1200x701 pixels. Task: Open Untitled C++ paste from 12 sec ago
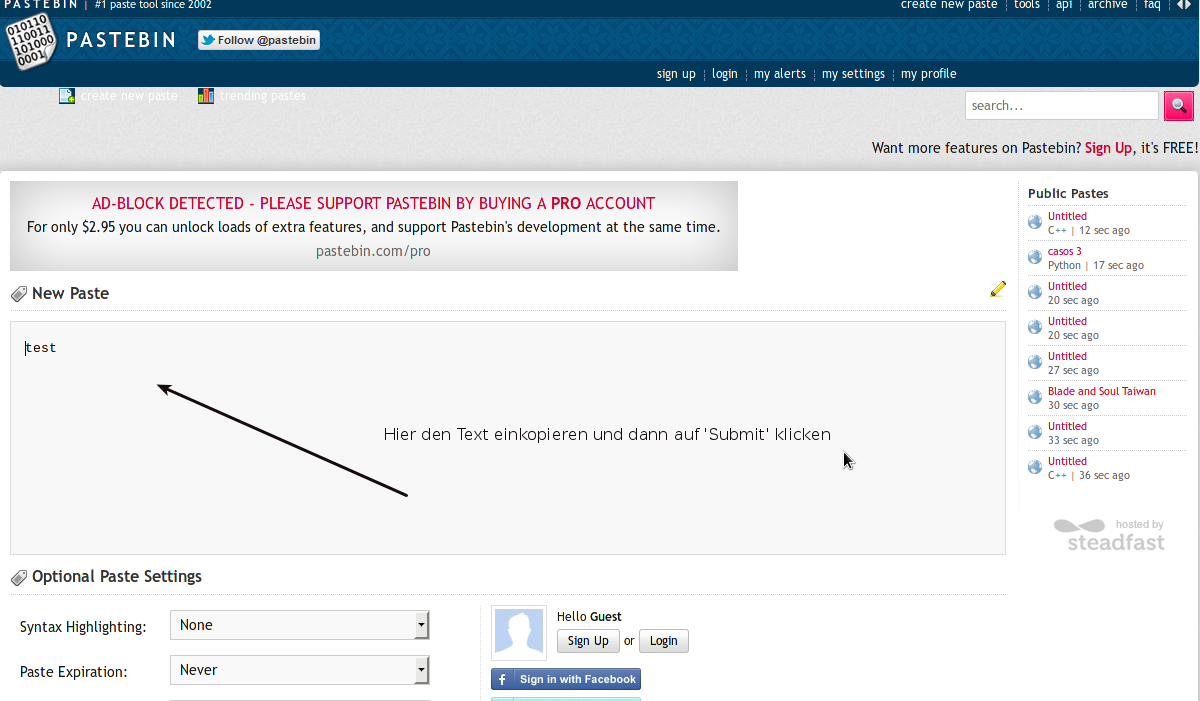pos(1067,216)
